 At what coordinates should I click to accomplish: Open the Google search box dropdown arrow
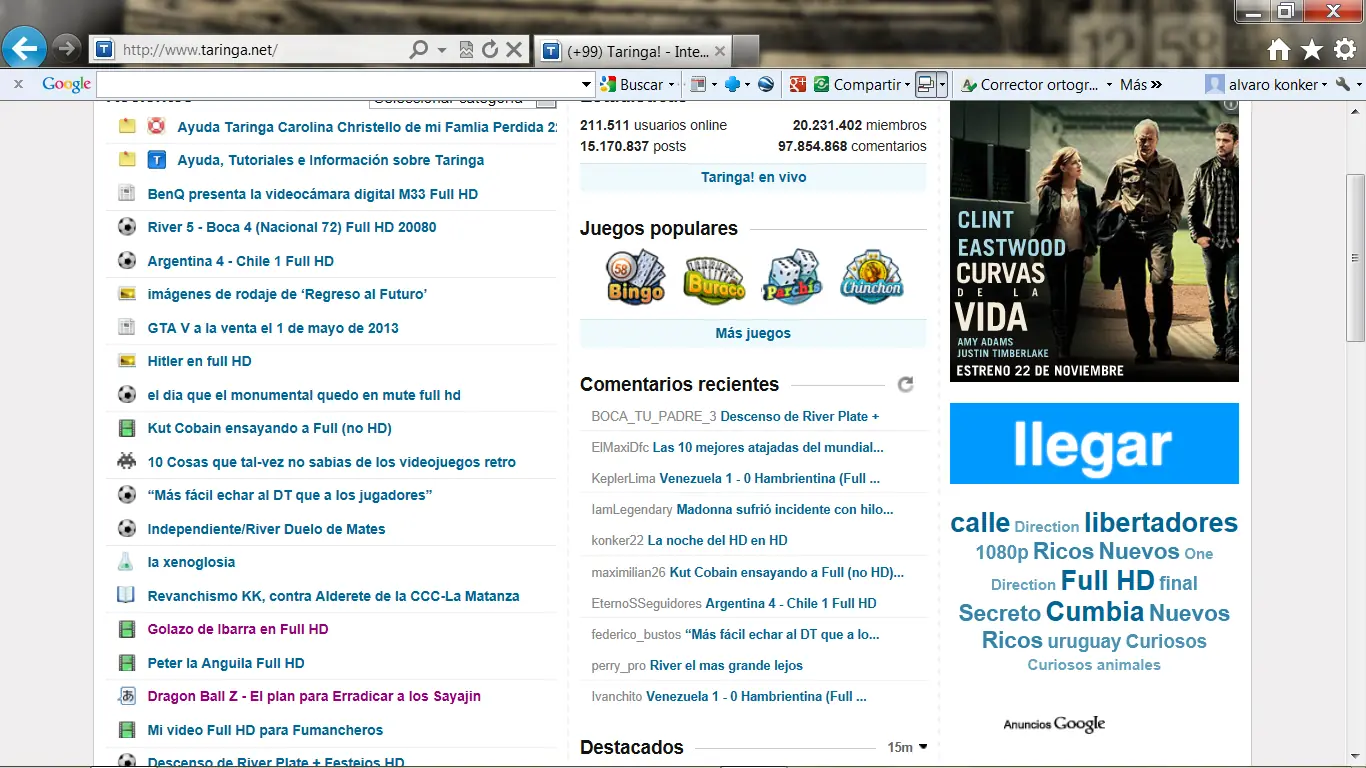pyautogui.click(x=587, y=85)
